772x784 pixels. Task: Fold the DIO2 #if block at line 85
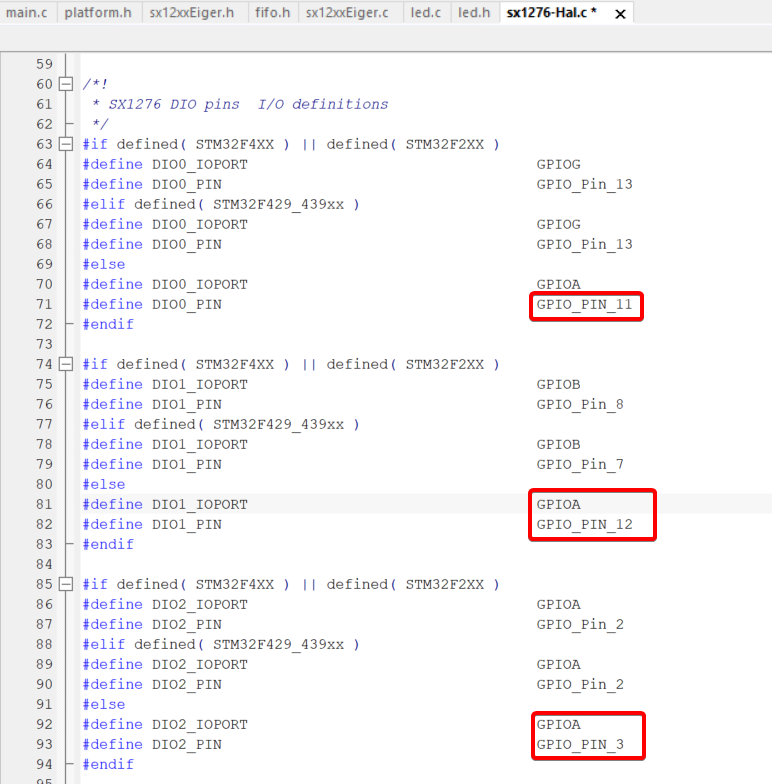[x=67, y=584]
